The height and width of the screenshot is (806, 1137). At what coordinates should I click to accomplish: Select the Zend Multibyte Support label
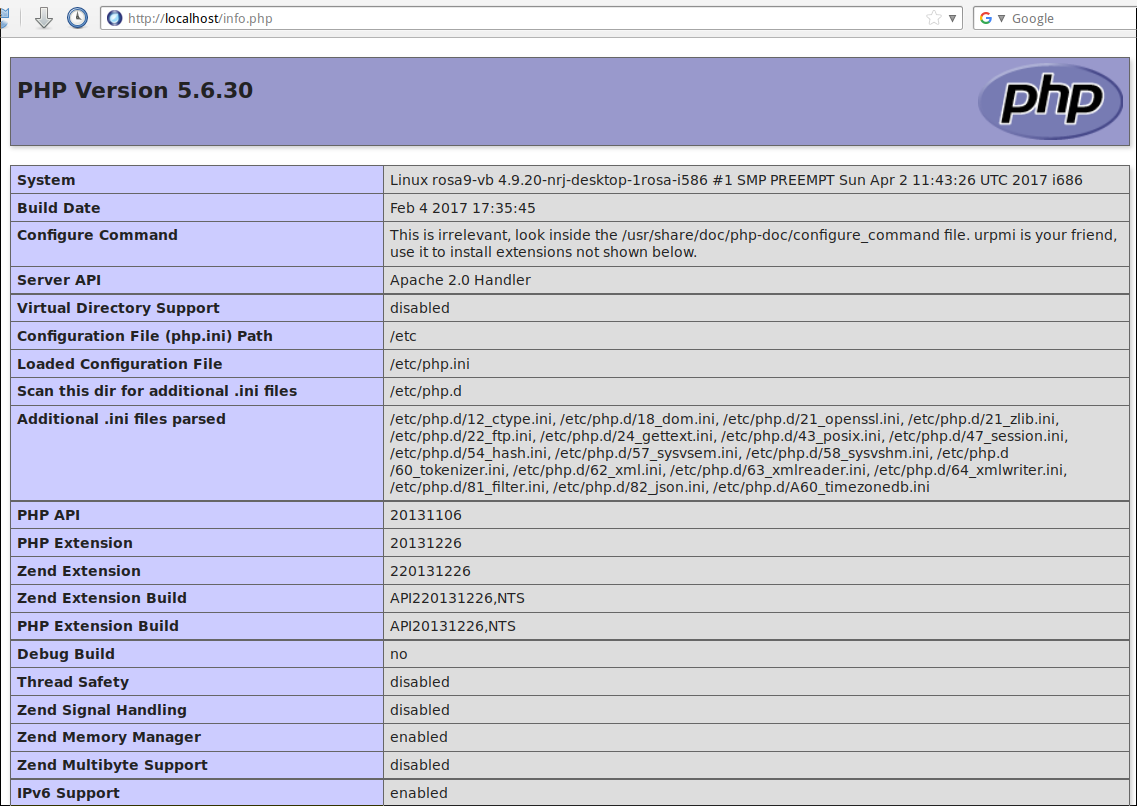click(112, 765)
